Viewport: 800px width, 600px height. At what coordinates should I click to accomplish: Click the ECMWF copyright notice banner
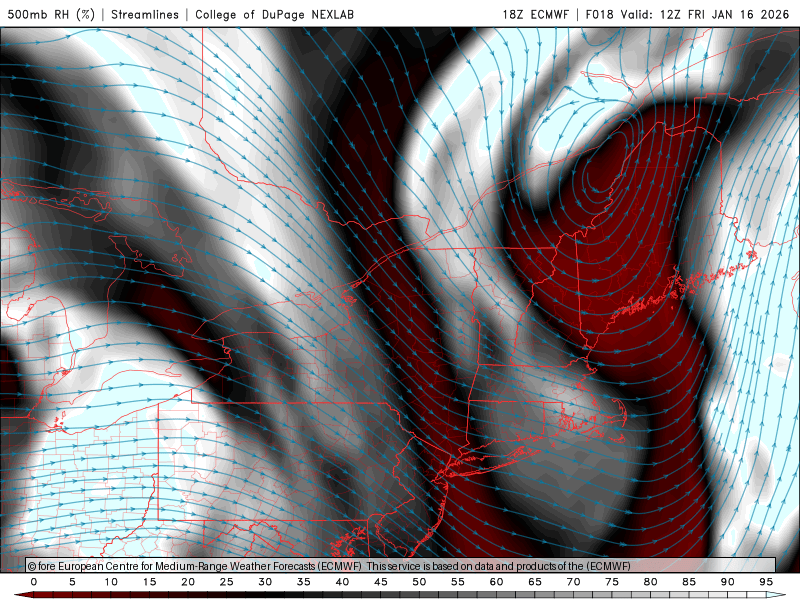(401, 566)
